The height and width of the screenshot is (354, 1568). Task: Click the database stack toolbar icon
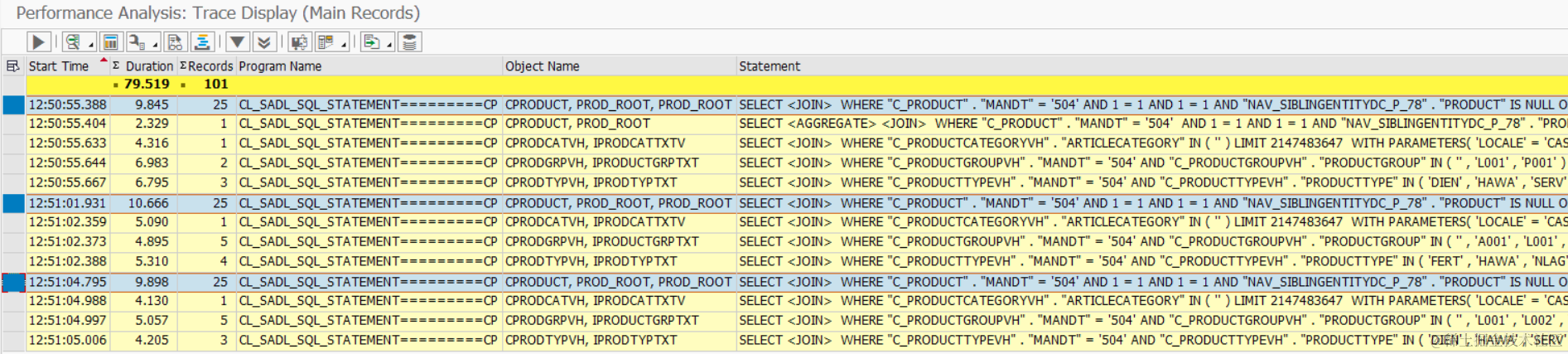coord(409,42)
